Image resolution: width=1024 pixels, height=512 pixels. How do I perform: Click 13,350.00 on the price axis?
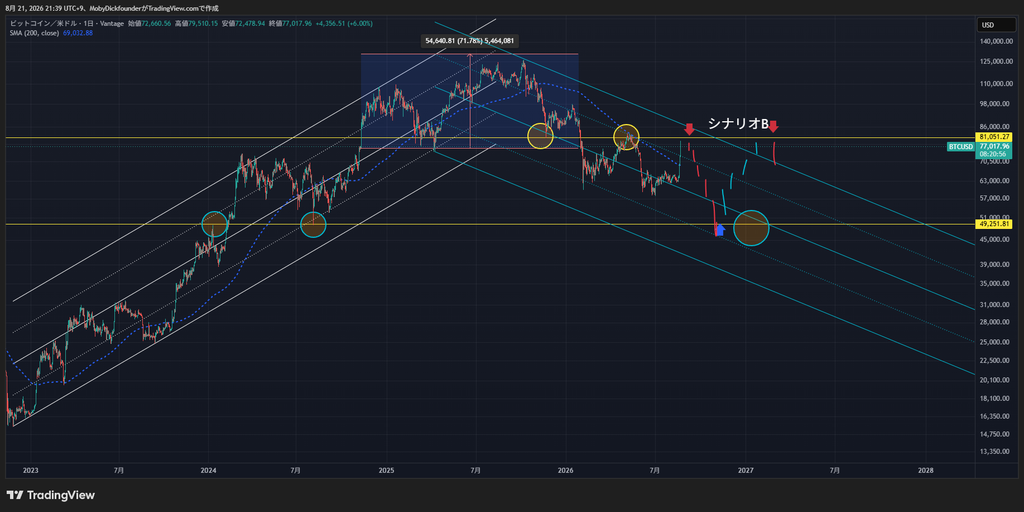click(995, 451)
